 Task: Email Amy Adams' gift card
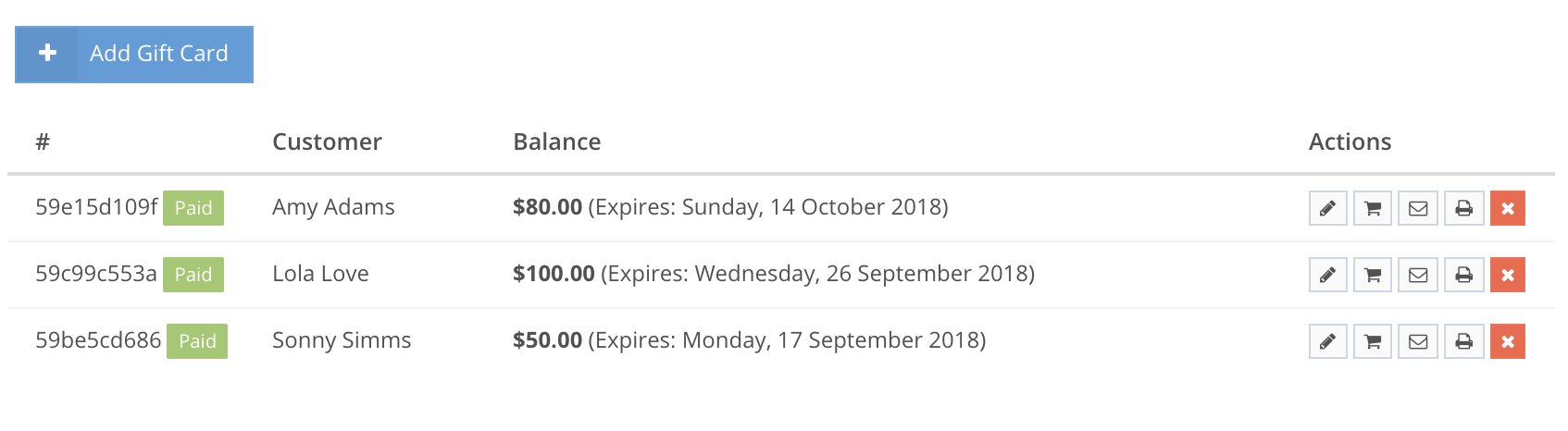1418,208
